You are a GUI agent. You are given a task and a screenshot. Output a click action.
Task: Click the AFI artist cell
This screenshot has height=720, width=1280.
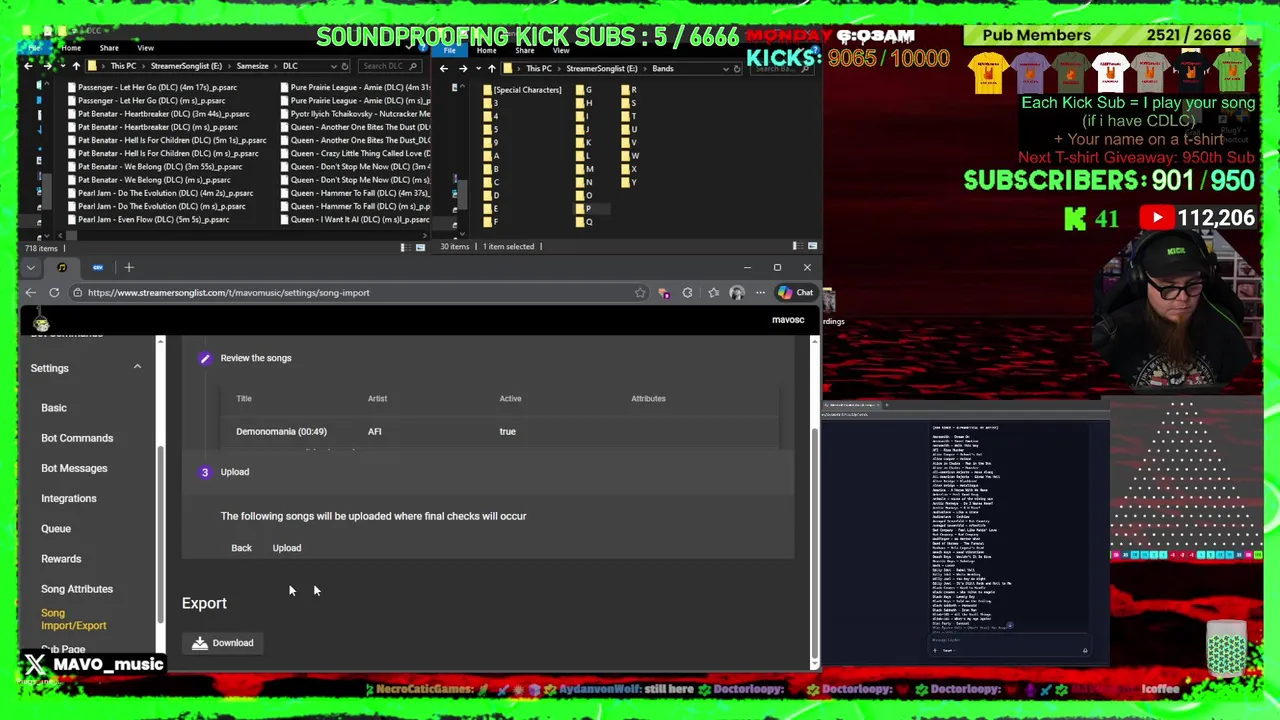click(374, 431)
